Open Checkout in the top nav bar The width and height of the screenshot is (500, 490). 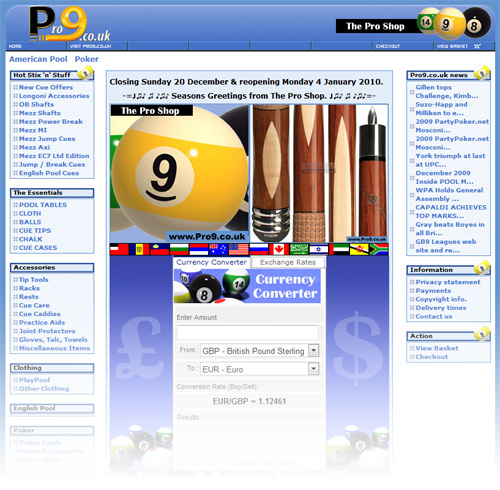388,46
